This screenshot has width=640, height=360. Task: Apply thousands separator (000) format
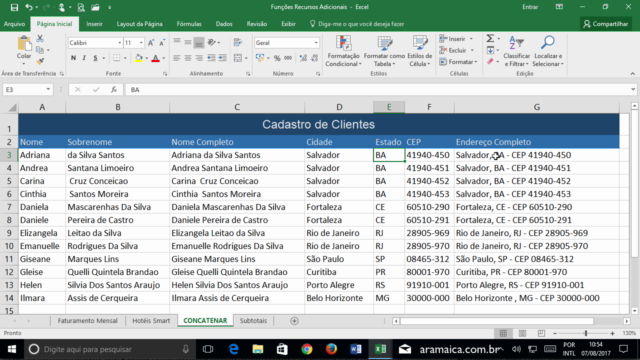pyautogui.click(x=288, y=58)
